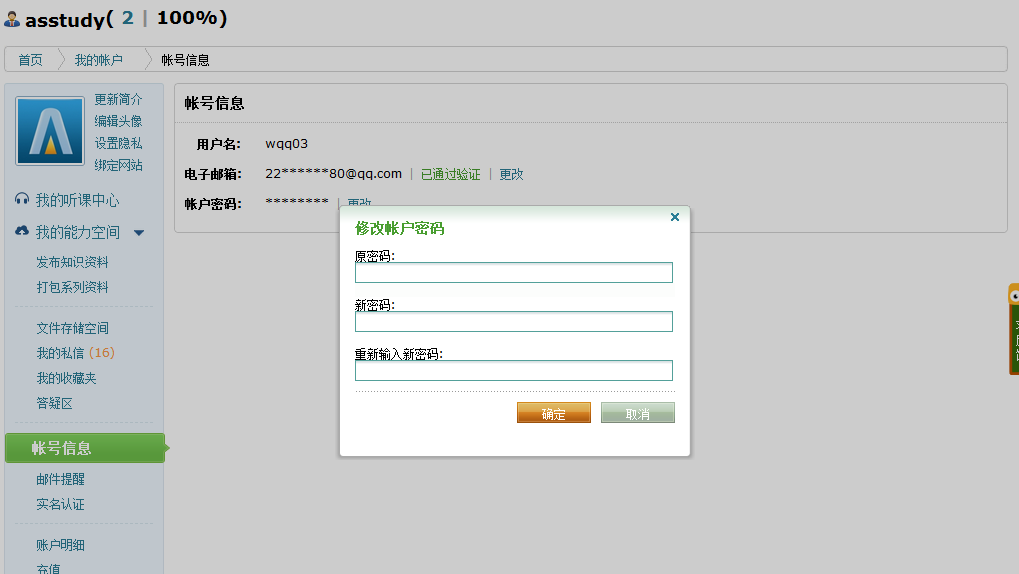Open 设置隐私 link

point(118,143)
